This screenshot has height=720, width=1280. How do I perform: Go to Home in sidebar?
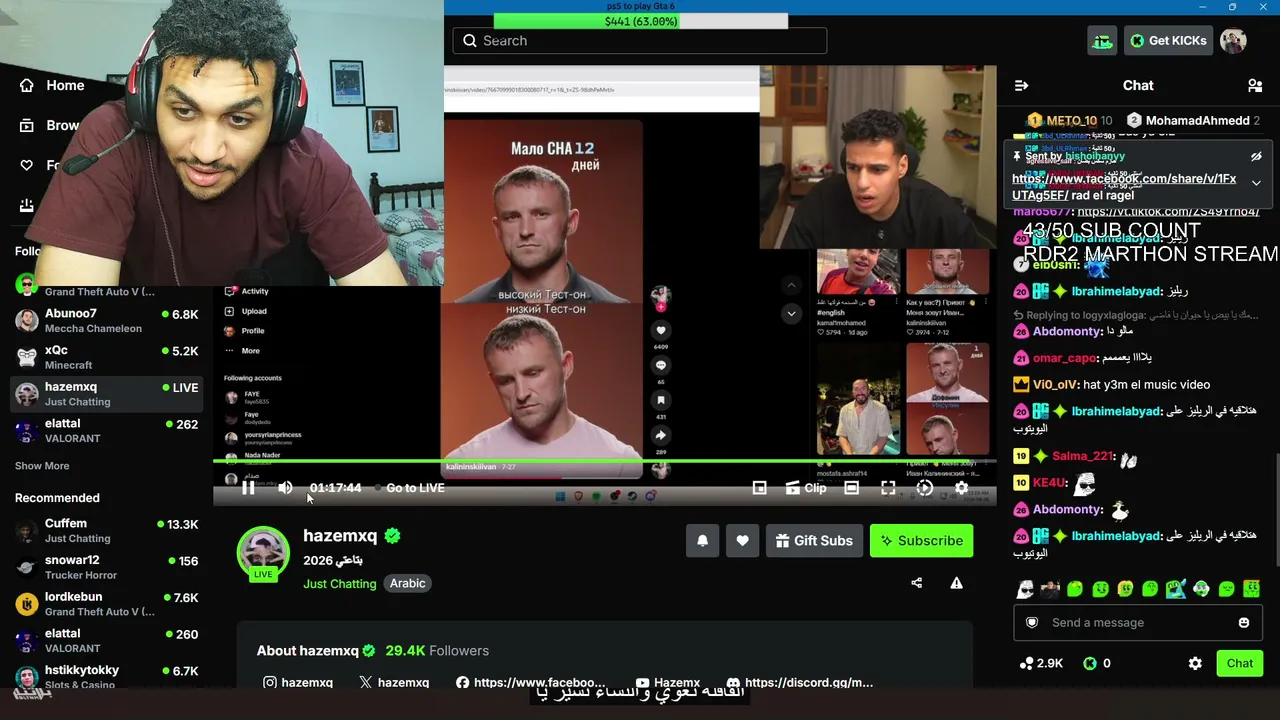[x=52, y=86]
